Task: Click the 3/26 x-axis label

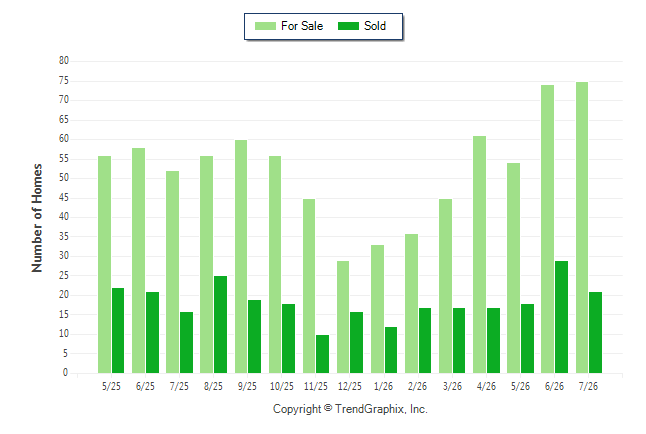Action: tap(452, 386)
